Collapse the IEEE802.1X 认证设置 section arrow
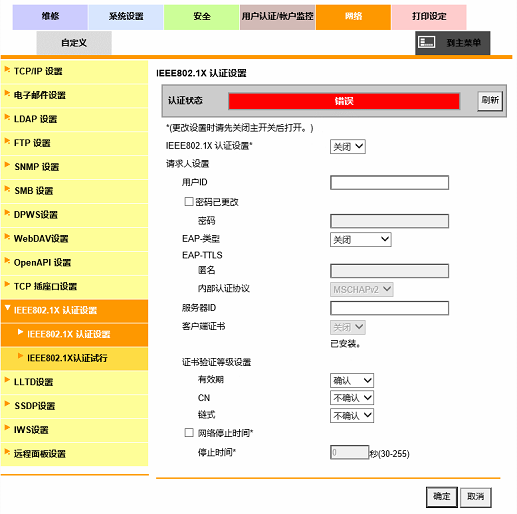This screenshot has width=517, height=514. (7, 308)
